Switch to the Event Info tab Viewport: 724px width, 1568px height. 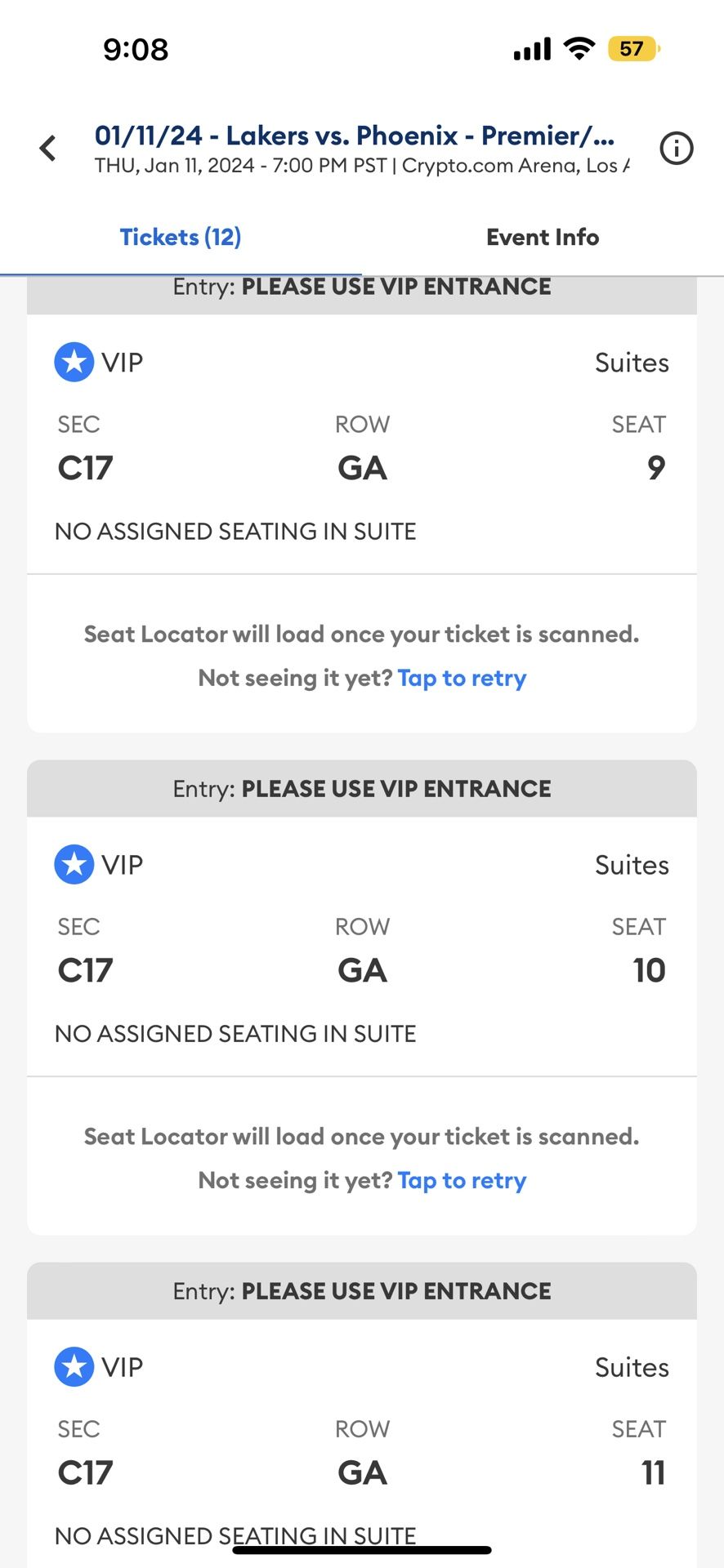click(542, 237)
